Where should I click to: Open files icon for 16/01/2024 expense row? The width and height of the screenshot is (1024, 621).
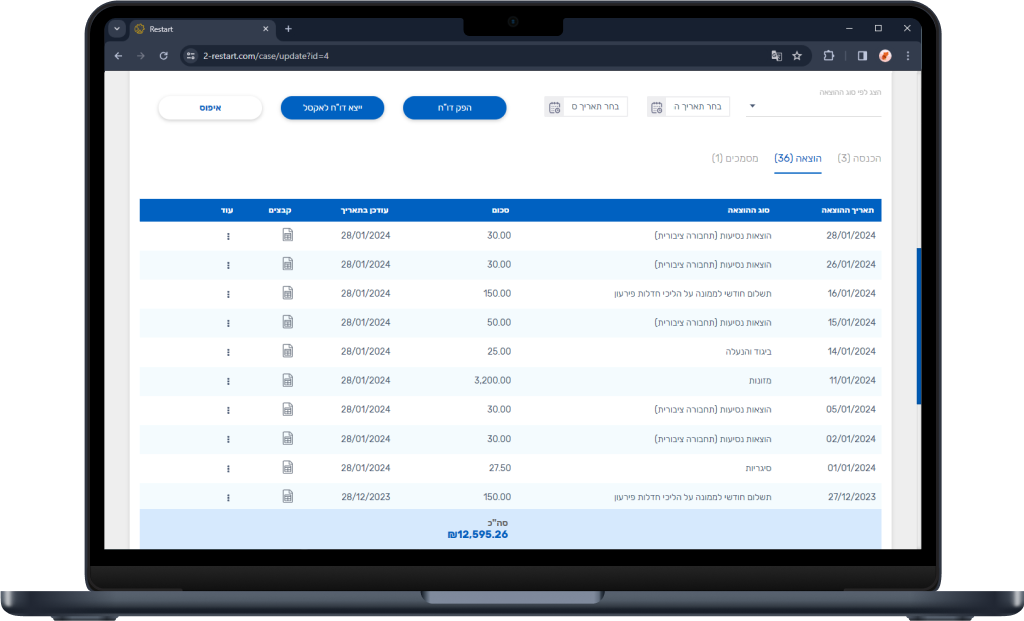287,293
